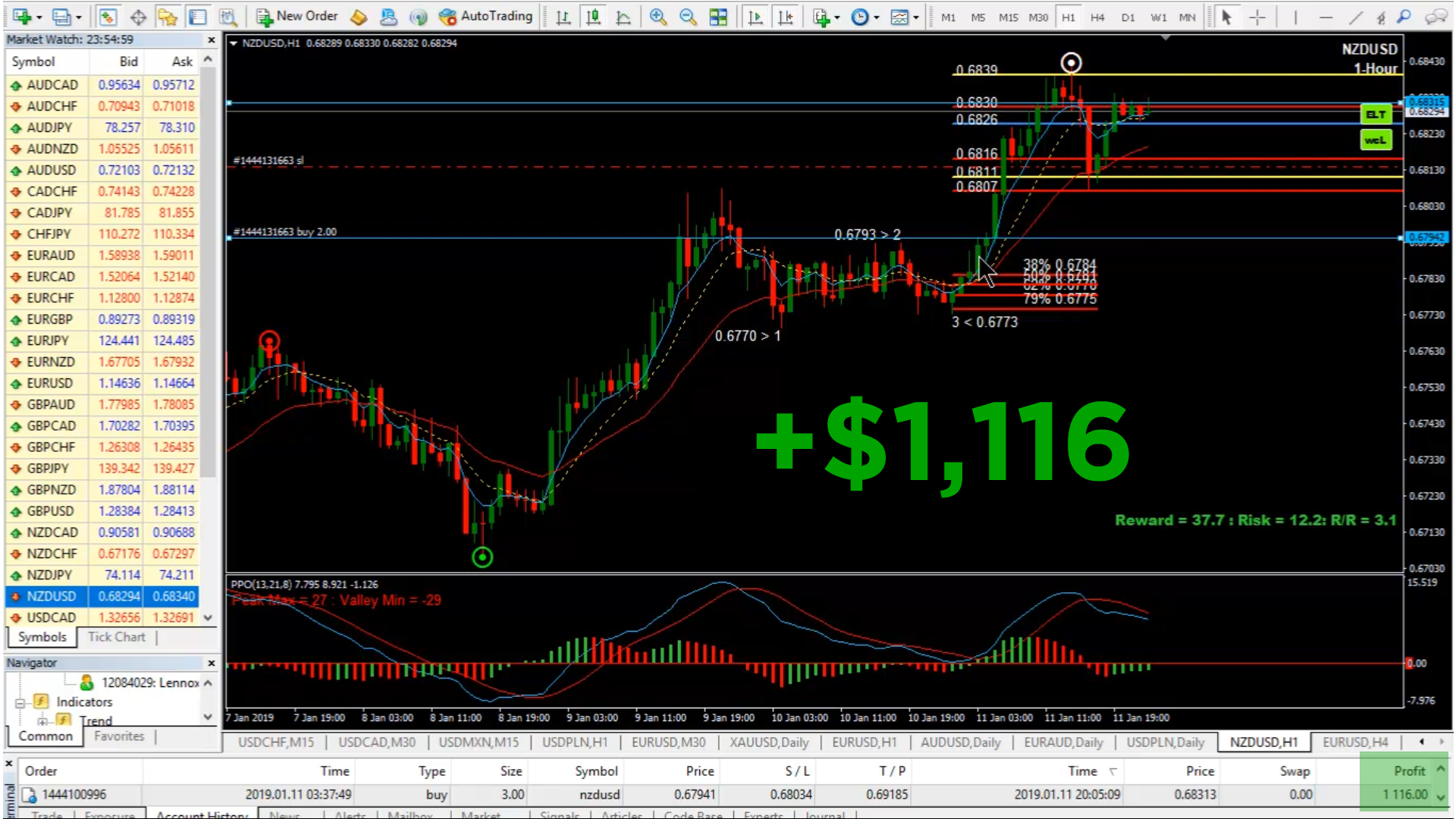Expand the Profiles dropdown arrow

click(x=78, y=17)
